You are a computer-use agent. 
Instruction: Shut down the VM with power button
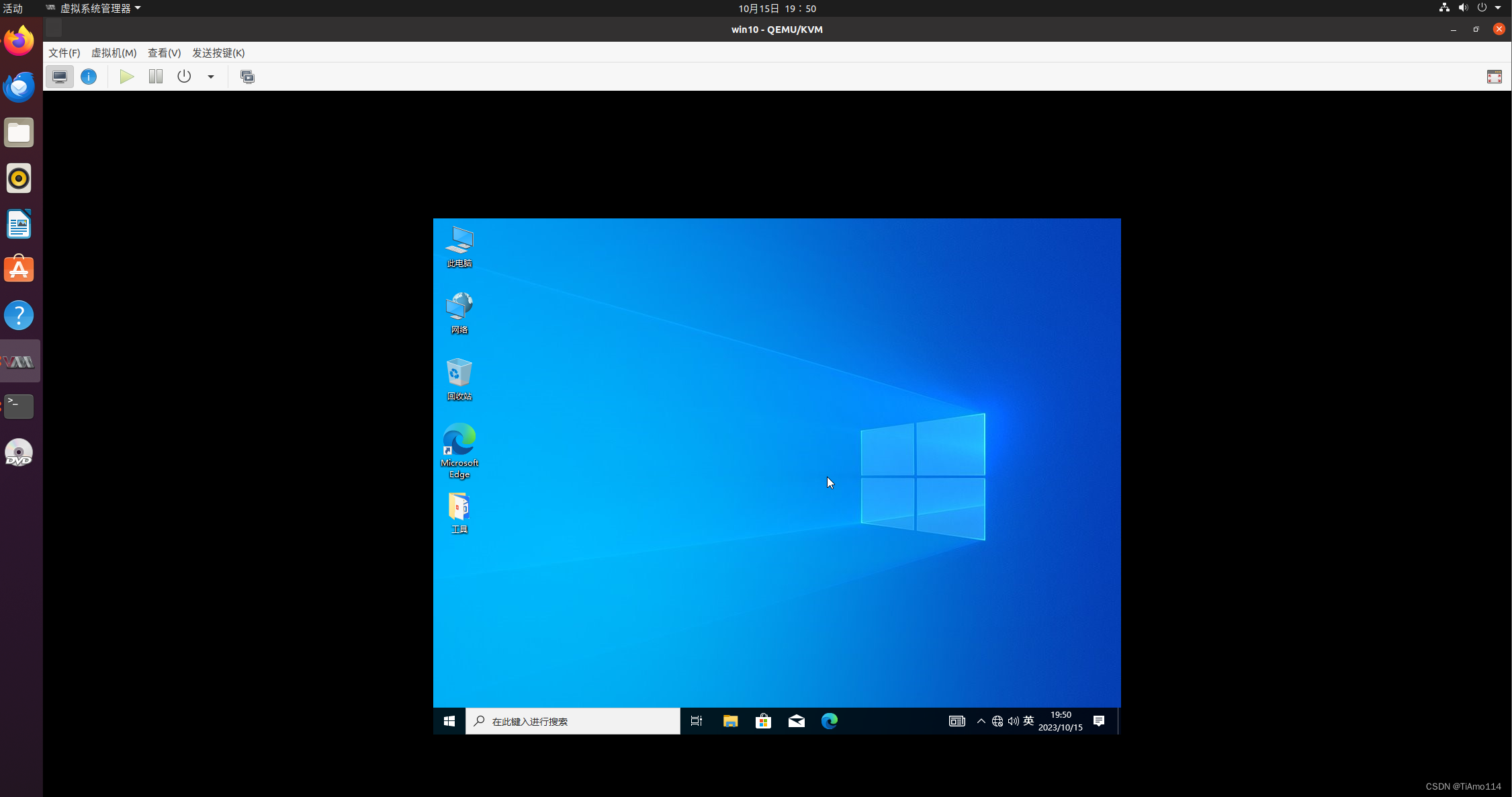point(184,77)
